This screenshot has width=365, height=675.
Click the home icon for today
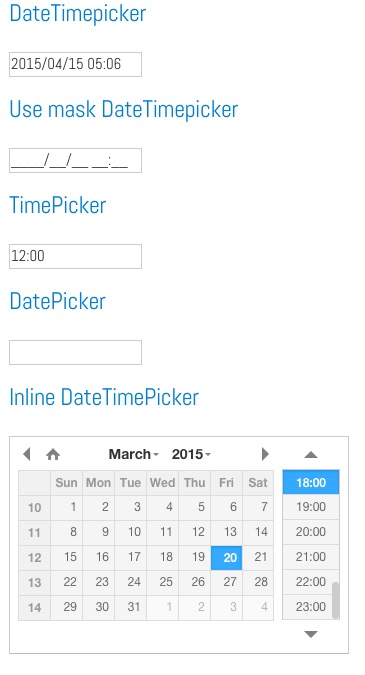[x=53, y=454]
